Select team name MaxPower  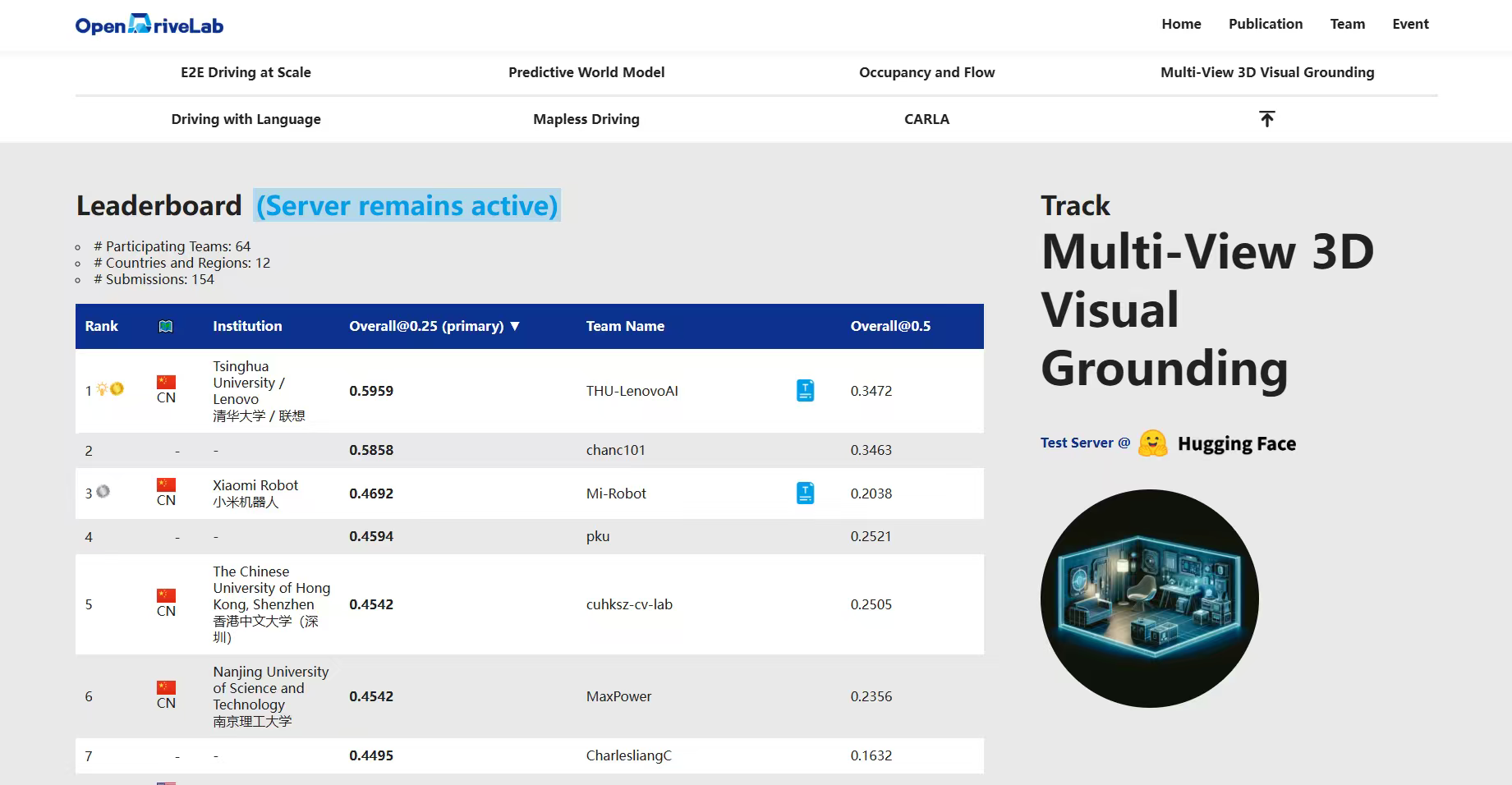pyautogui.click(x=618, y=696)
